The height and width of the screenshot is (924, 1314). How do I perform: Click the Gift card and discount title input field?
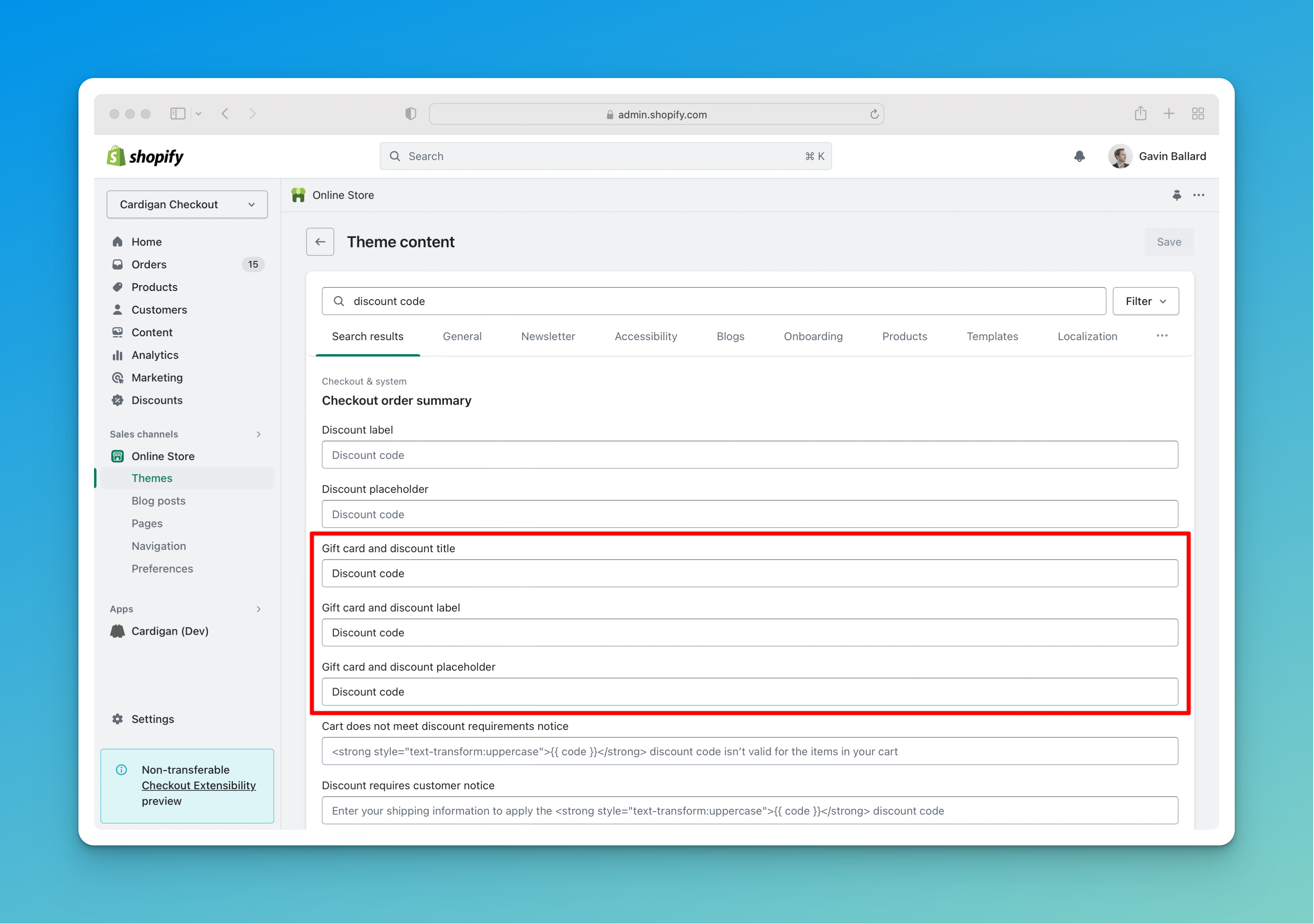coord(750,573)
